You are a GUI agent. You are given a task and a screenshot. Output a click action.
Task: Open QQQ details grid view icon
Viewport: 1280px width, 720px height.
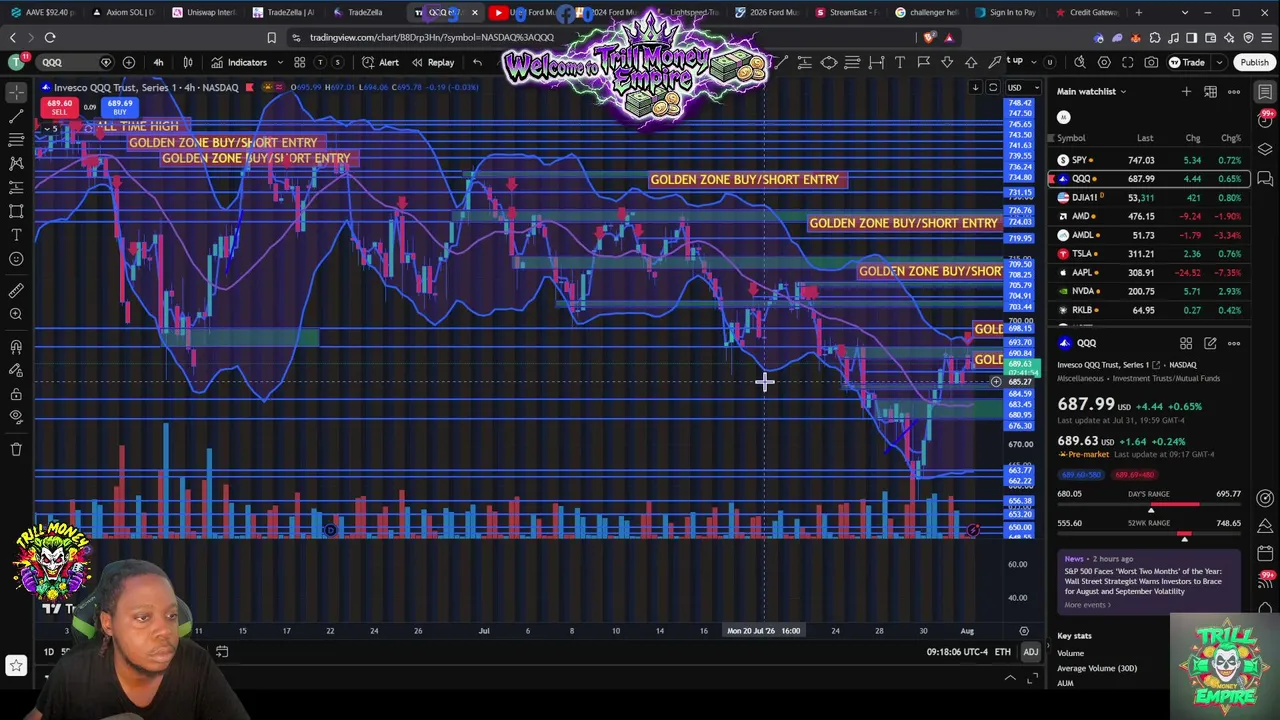tap(1186, 343)
